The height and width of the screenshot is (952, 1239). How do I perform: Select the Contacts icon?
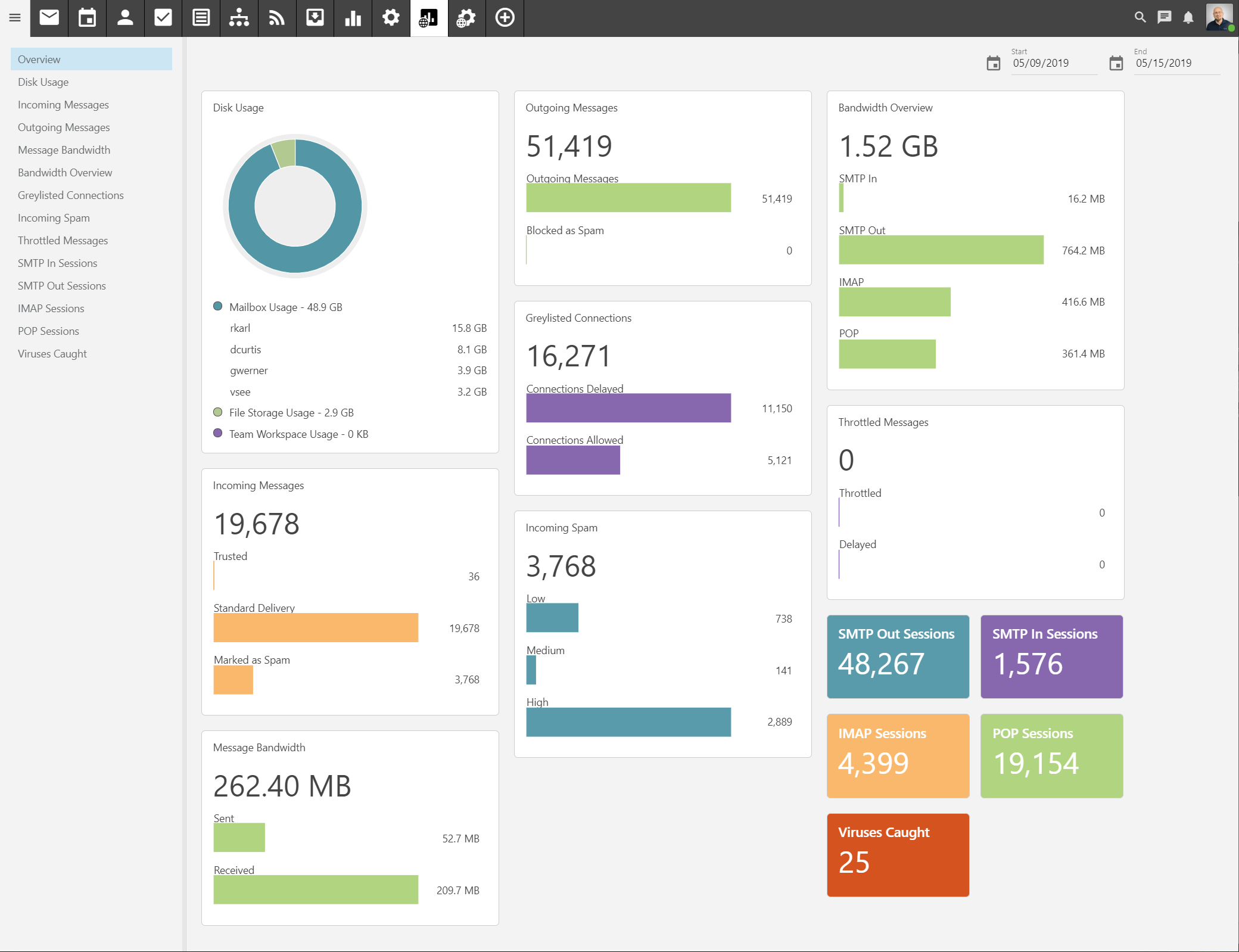tap(125, 18)
